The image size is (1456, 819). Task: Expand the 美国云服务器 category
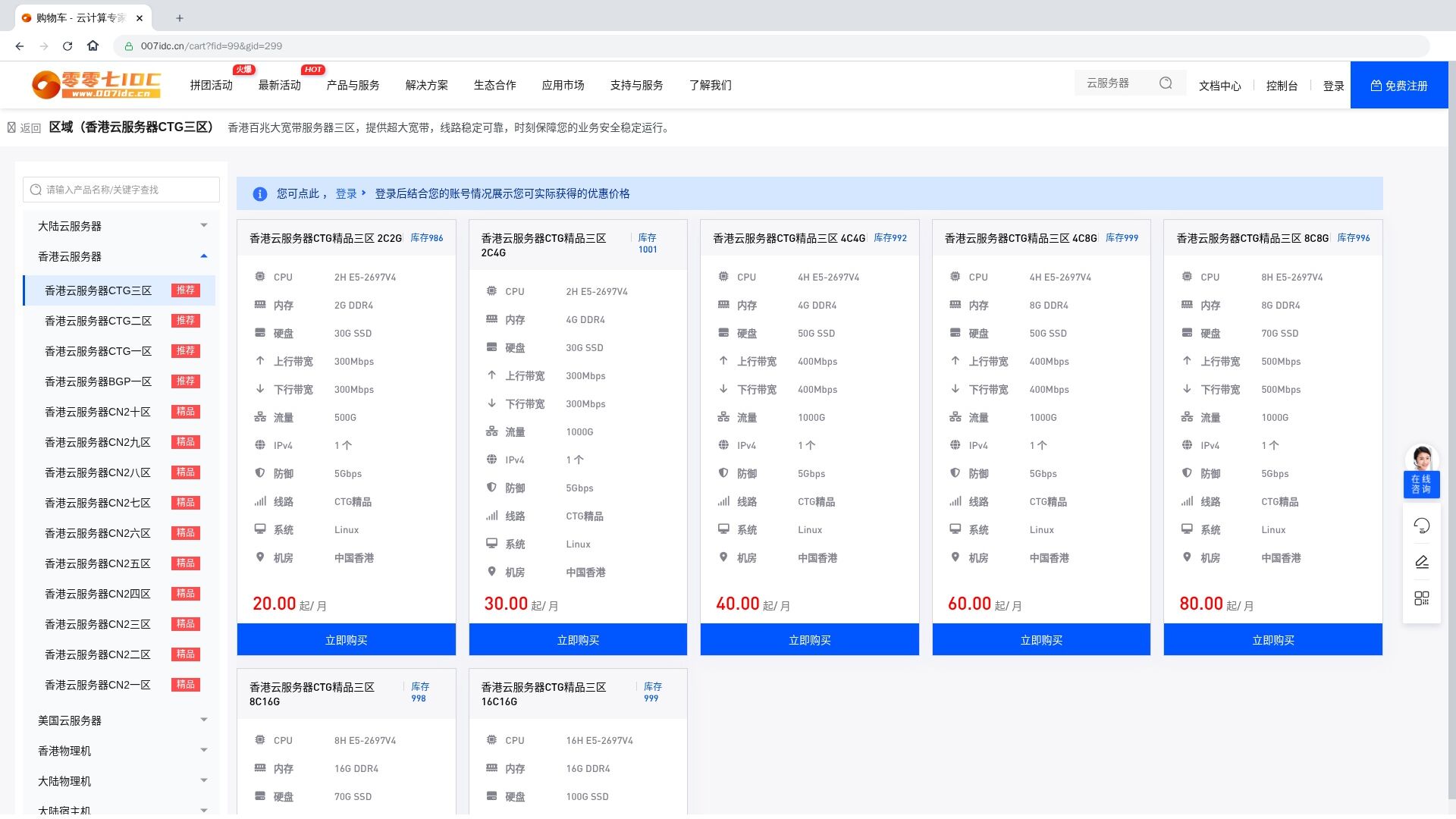121,720
